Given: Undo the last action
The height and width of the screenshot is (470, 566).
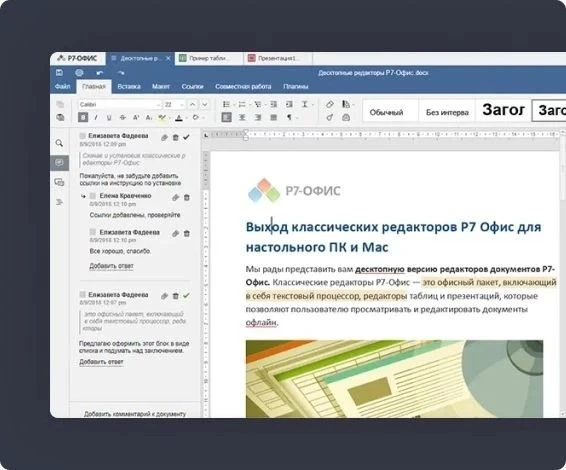Looking at the screenshot, I should pyautogui.click(x=100, y=73).
